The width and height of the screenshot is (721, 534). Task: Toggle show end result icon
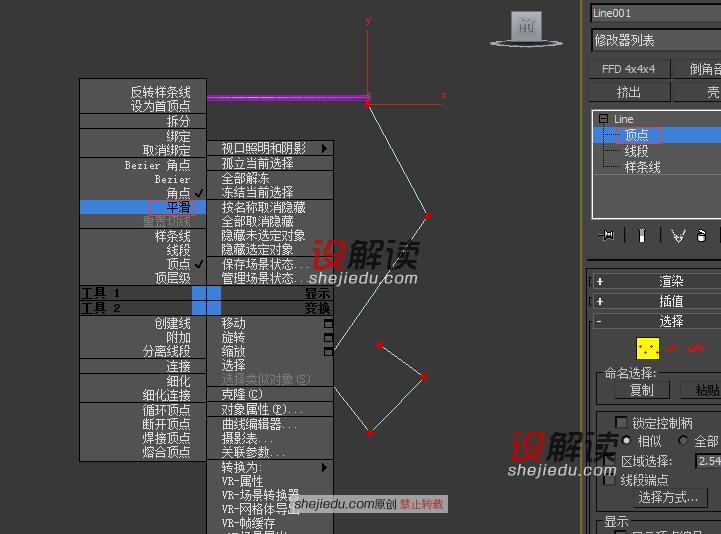pos(642,236)
